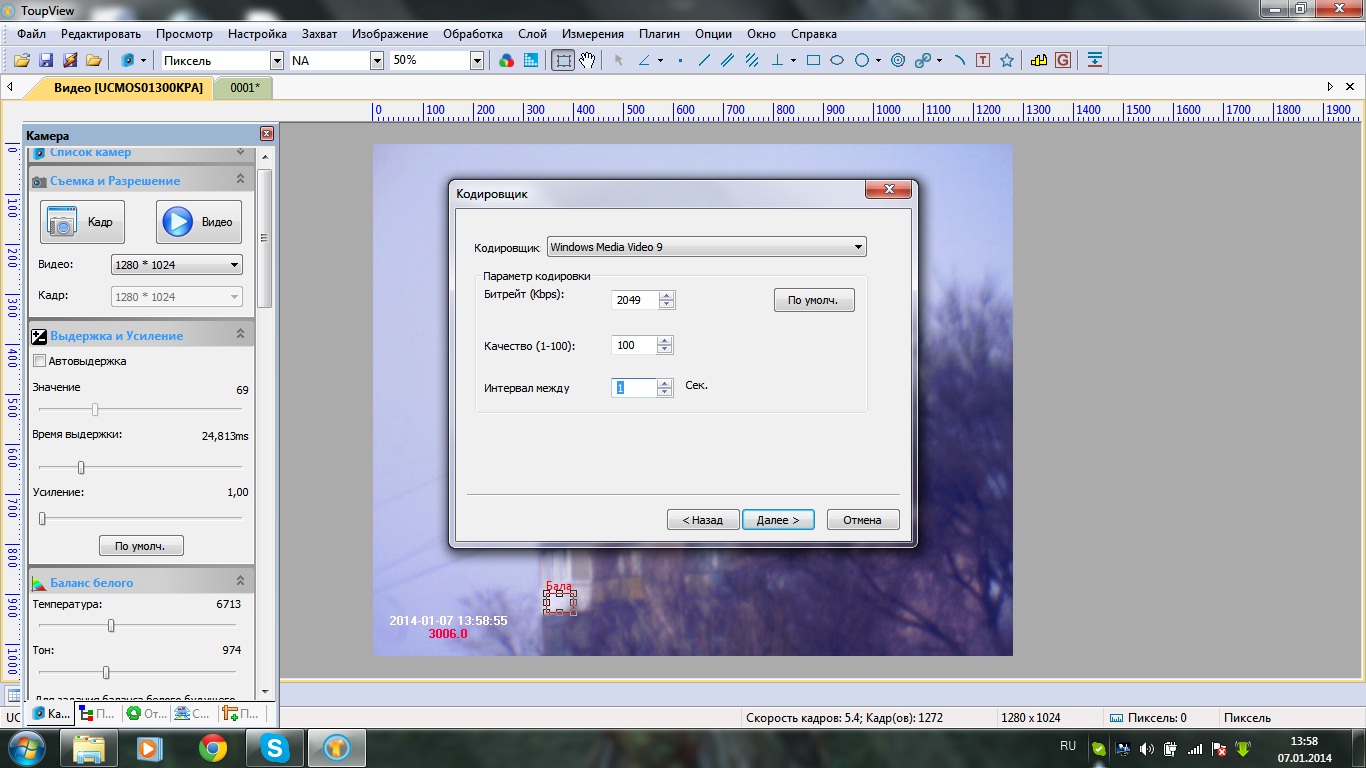Collapse the Выдержка и Усиление section
Screen dimensions: 1366x768
click(x=240, y=335)
